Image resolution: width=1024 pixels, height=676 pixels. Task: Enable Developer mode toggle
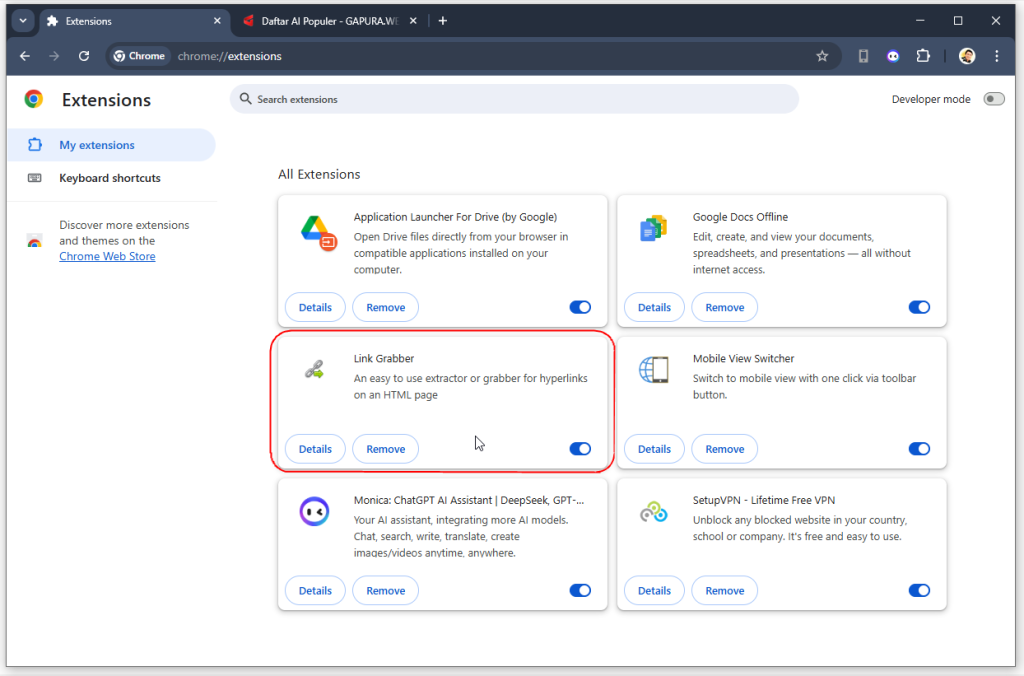(993, 99)
